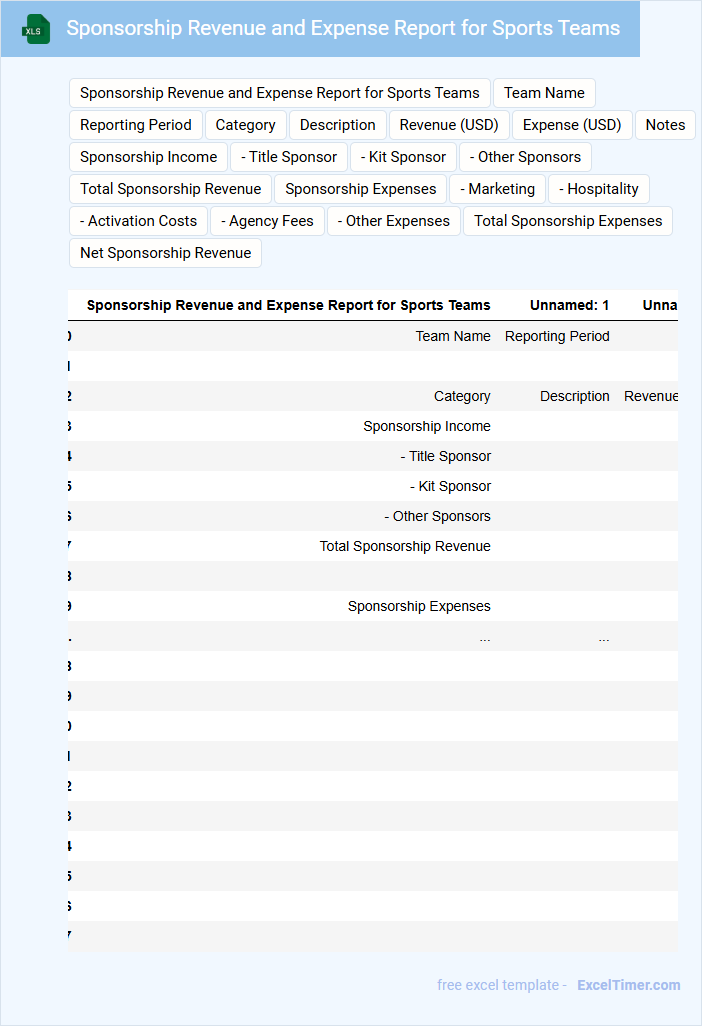Select the Team Name tag
Viewport: 702px width, 1026px height.
click(x=544, y=93)
